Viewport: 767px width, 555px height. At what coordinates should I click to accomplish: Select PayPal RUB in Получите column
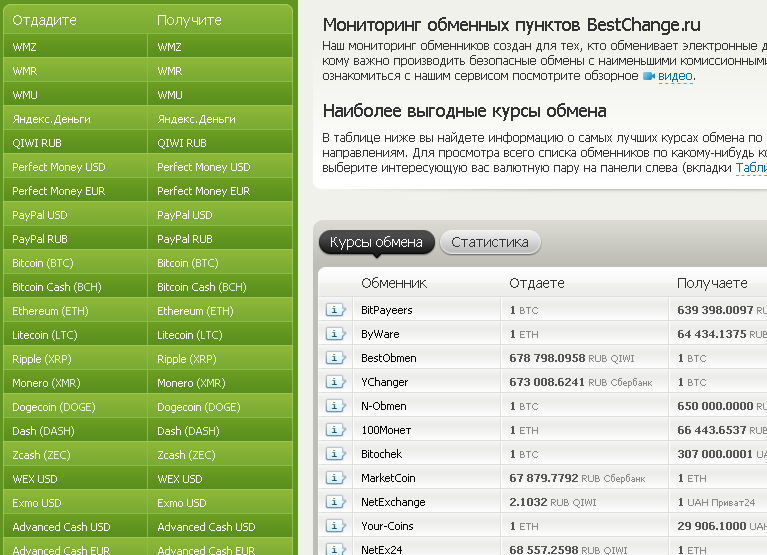220,238
